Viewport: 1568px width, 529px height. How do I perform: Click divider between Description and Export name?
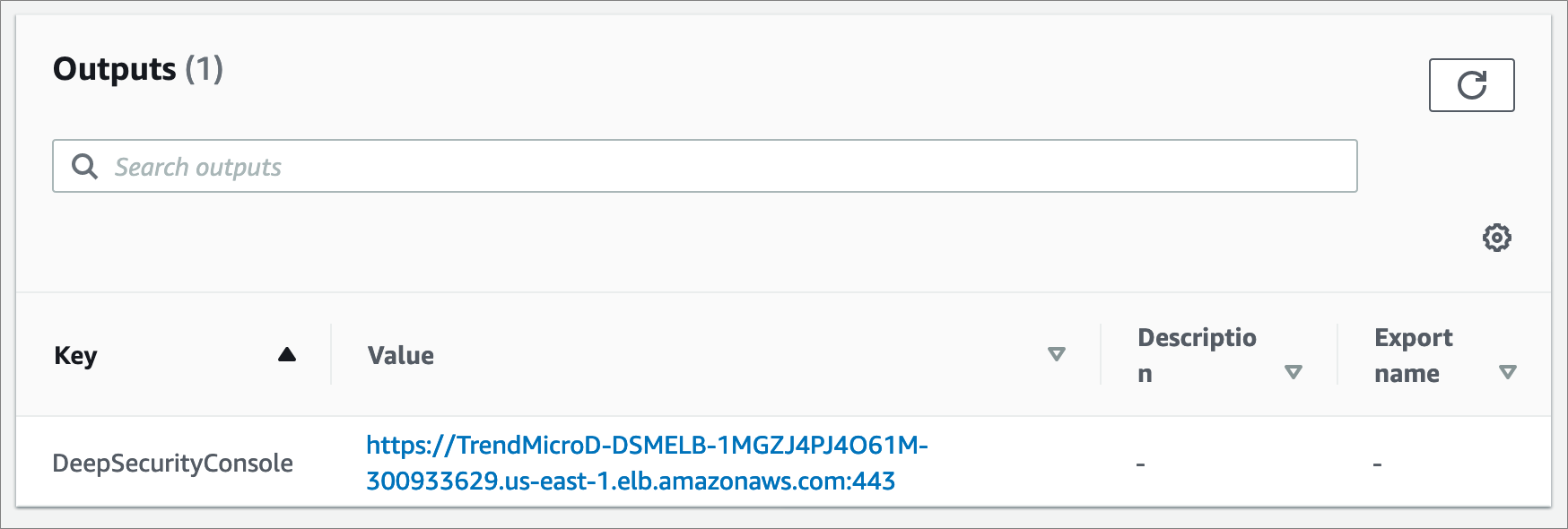[1337, 355]
